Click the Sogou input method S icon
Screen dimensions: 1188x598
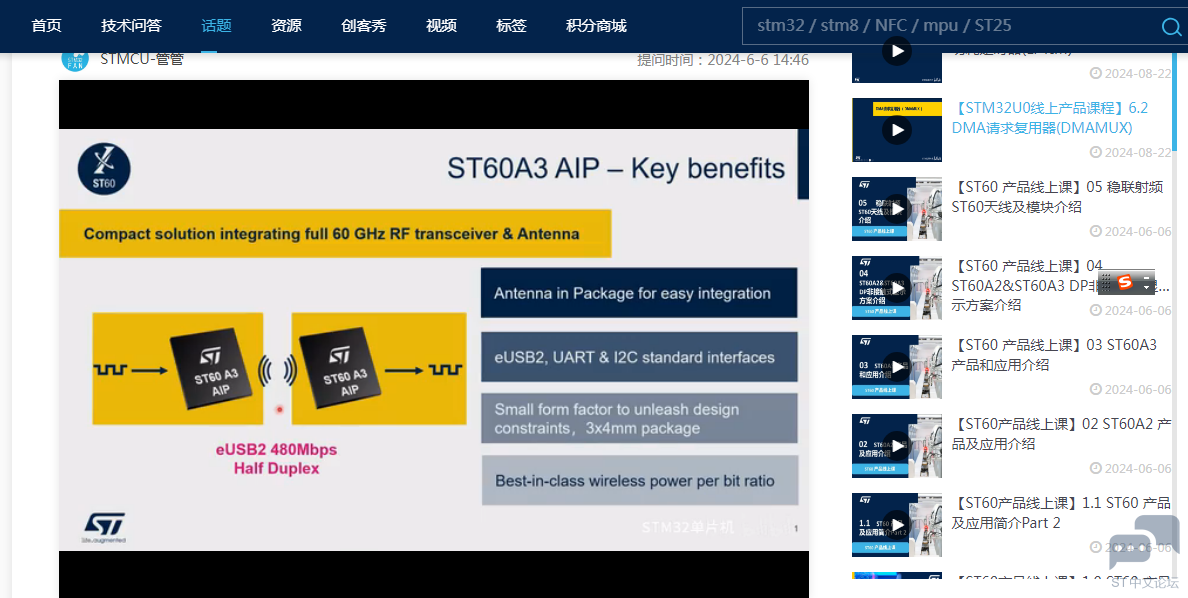point(1124,283)
